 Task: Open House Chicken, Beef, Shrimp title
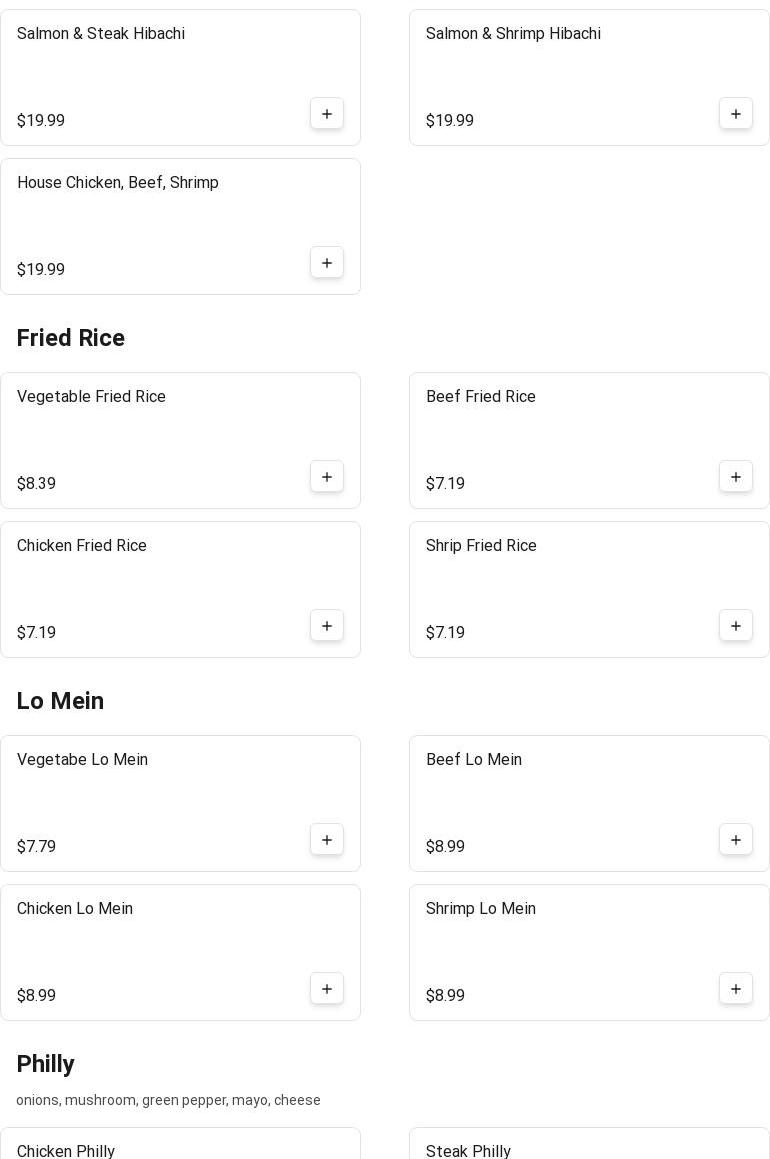coord(118,183)
